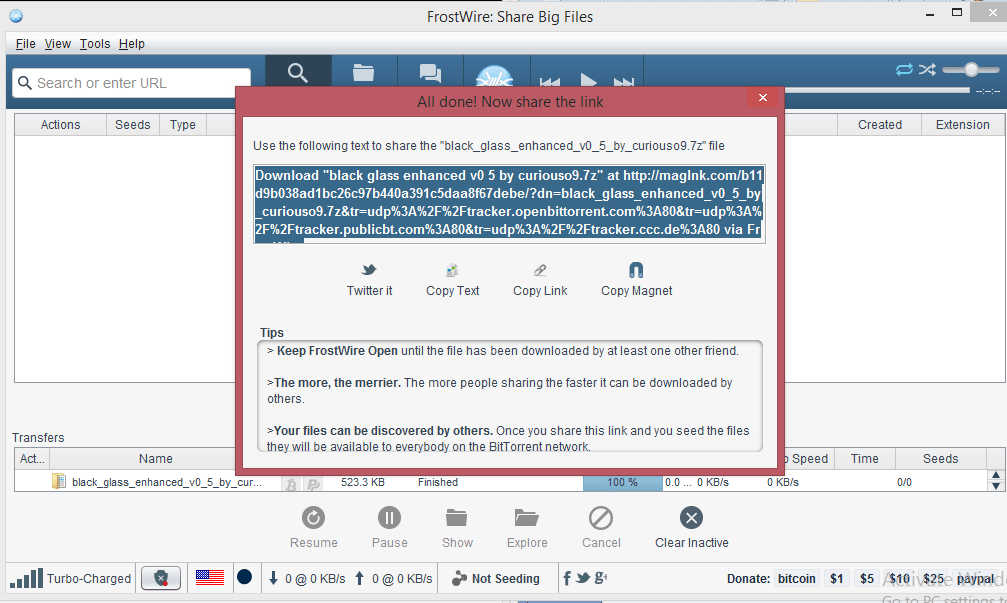Click the US flag language icon
The image size is (1007, 603).
click(x=209, y=578)
